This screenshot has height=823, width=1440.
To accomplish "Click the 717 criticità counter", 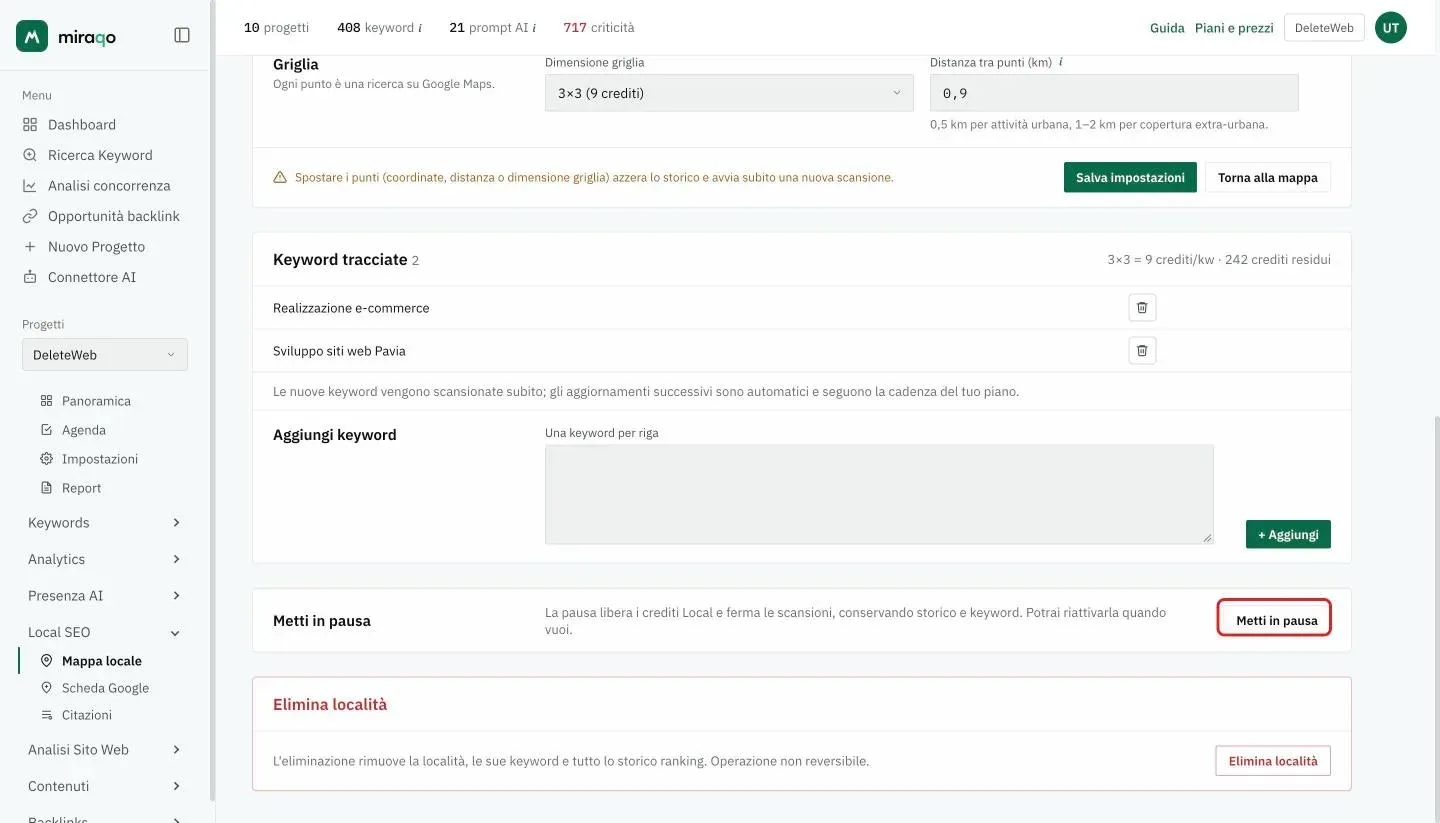I will [x=598, y=28].
